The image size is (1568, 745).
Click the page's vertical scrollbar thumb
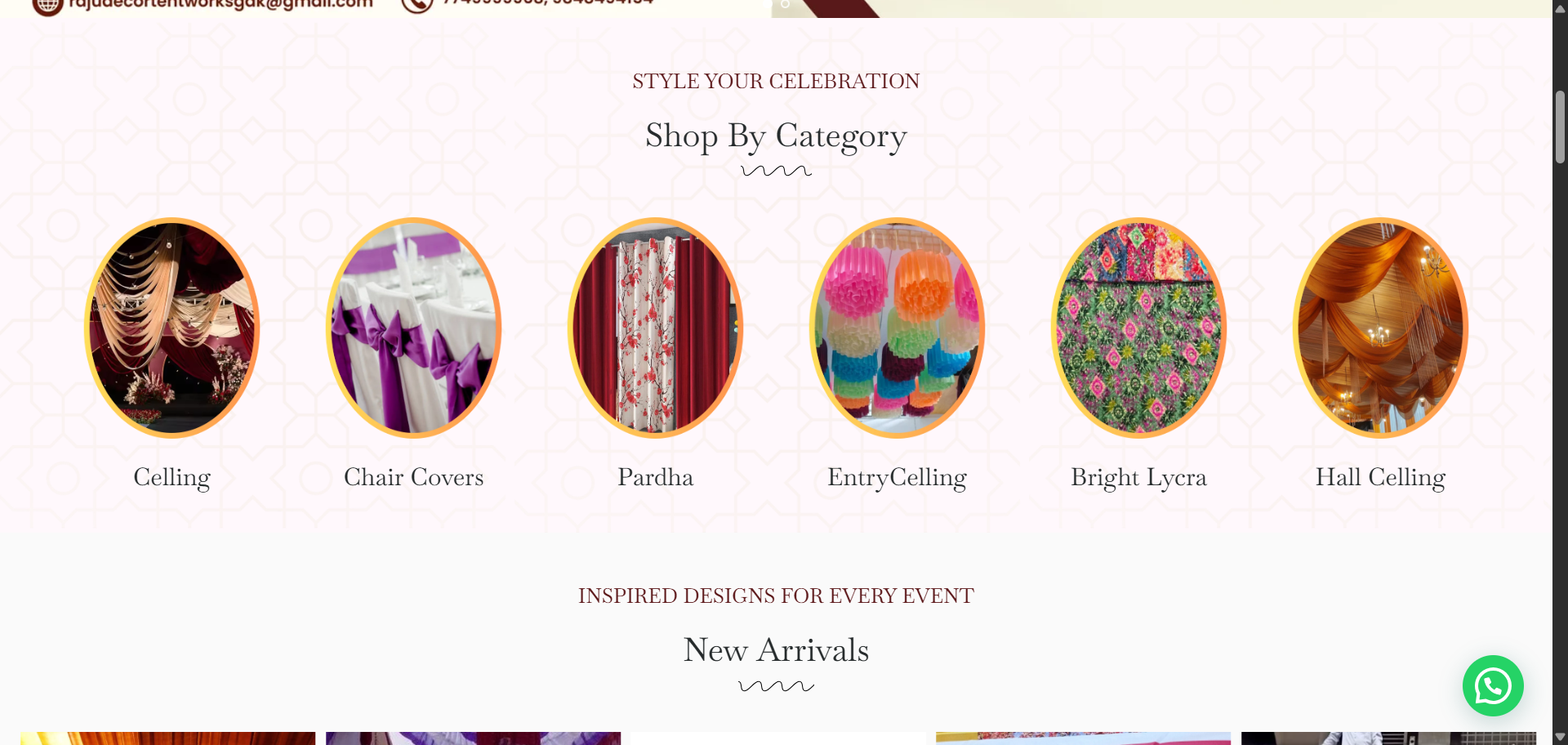[x=1560, y=127]
